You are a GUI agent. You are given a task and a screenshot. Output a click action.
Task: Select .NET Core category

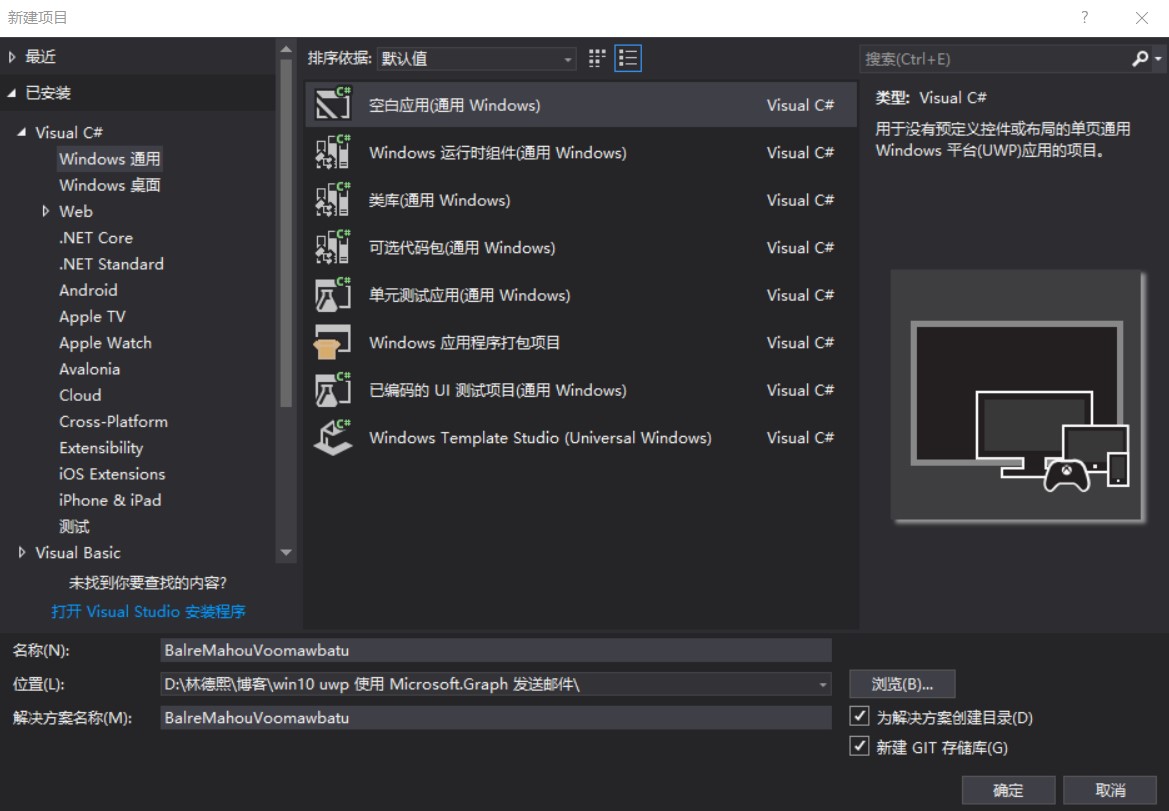tap(96, 238)
